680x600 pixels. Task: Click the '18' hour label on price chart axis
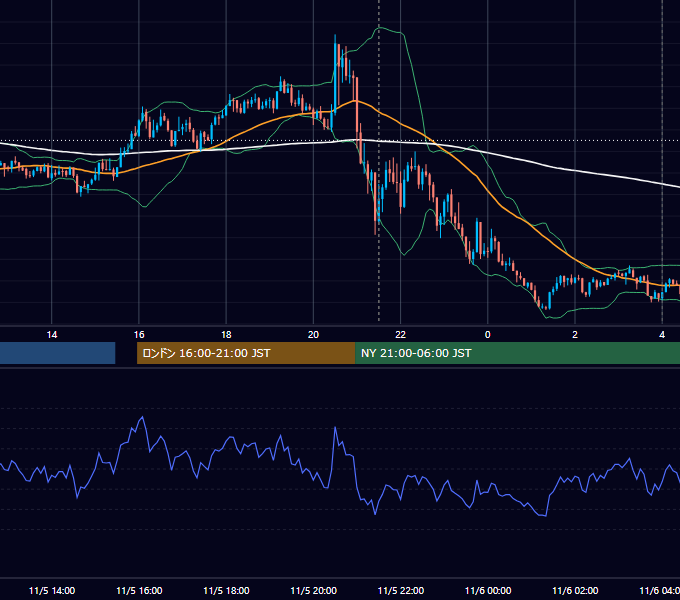pos(226,335)
